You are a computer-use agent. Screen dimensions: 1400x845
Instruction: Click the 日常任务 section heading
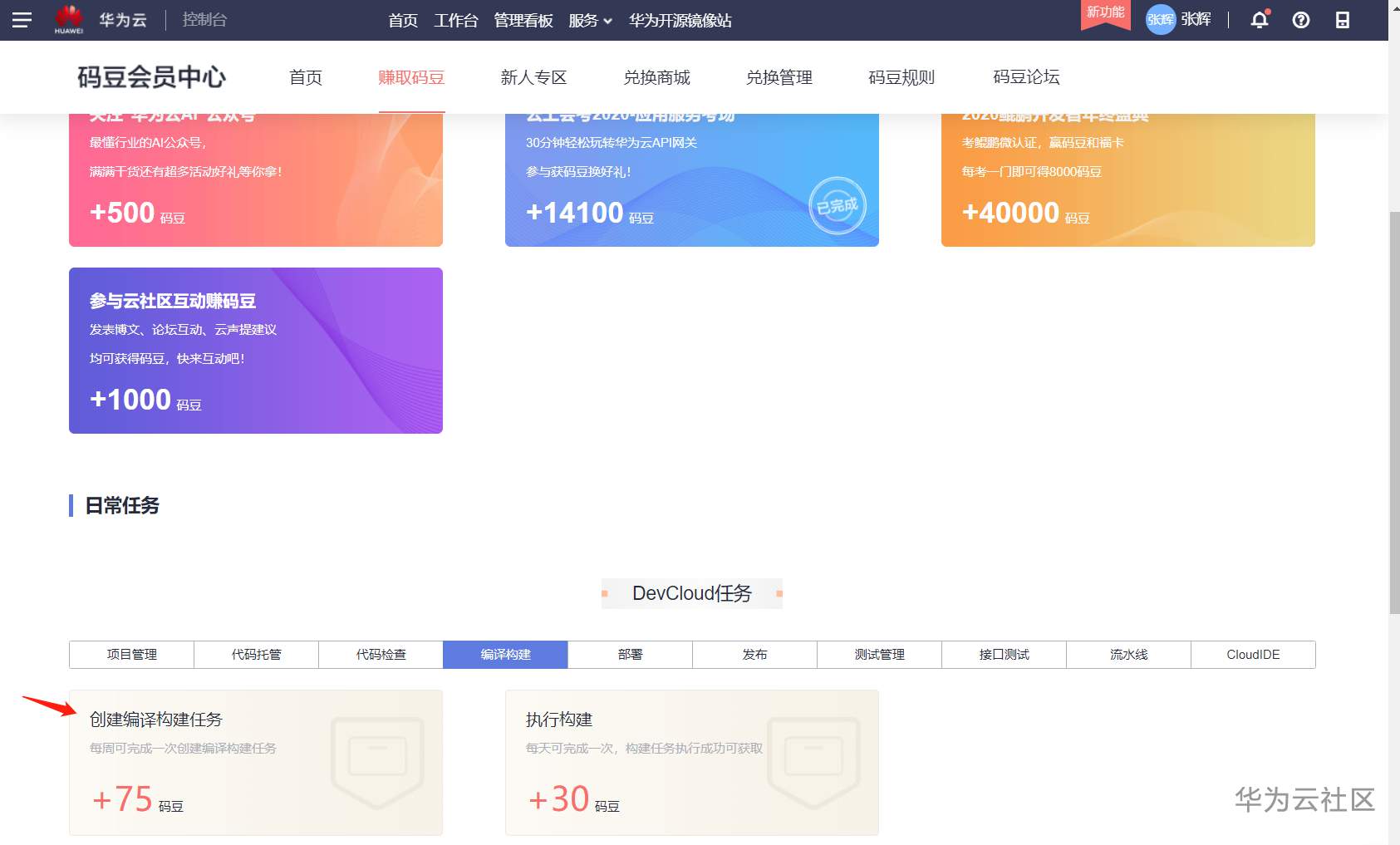tap(122, 505)
